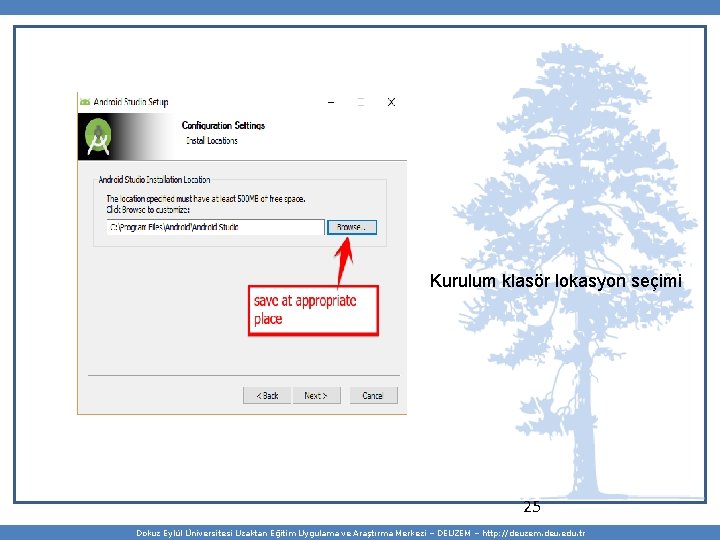Click the 'Kurulum klasör lokasyon seçimi' caption
720x540 pixels.
[x=556, y=281]
